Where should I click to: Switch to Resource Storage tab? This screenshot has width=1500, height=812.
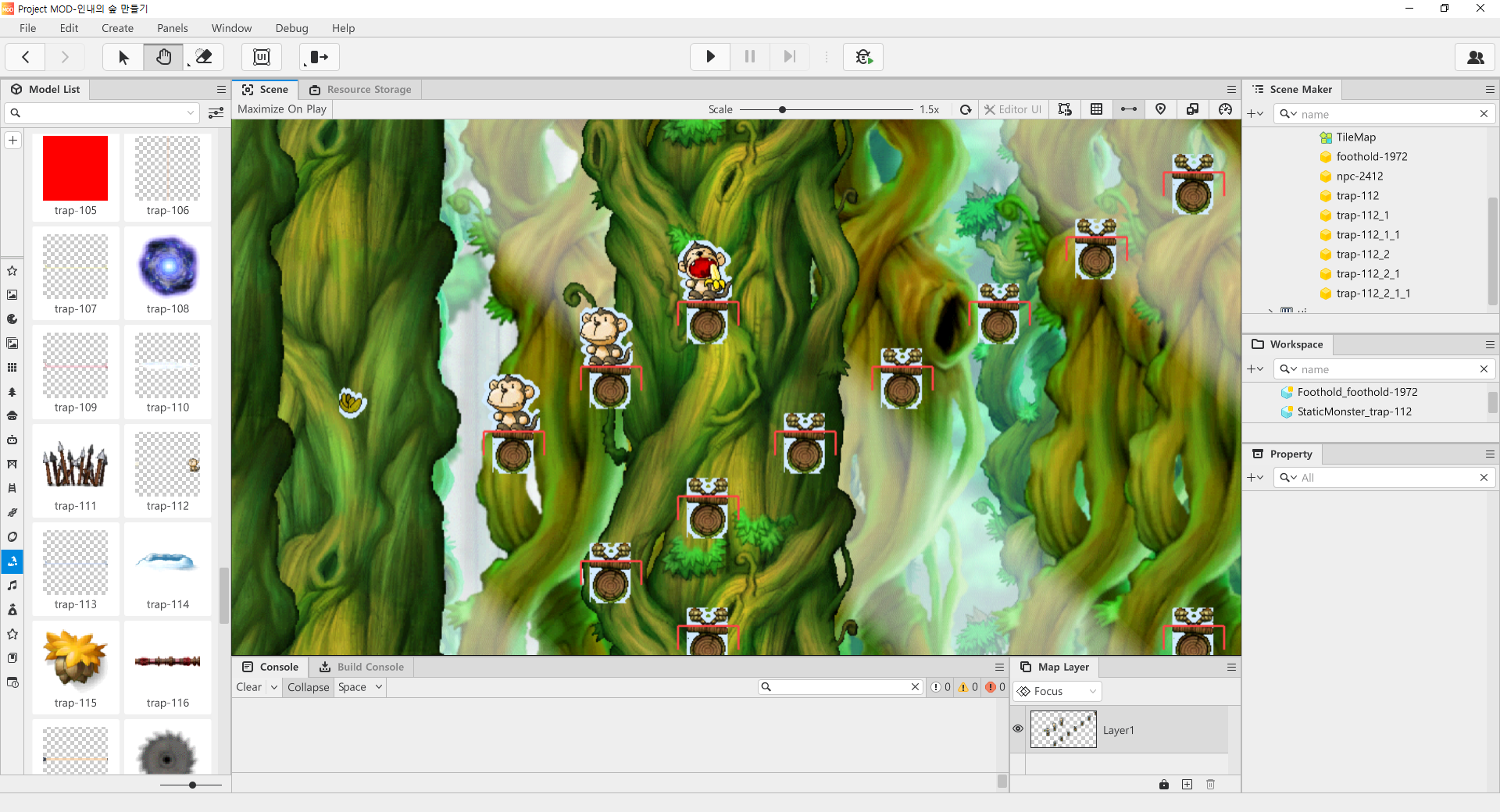click(x=361, y=90)
